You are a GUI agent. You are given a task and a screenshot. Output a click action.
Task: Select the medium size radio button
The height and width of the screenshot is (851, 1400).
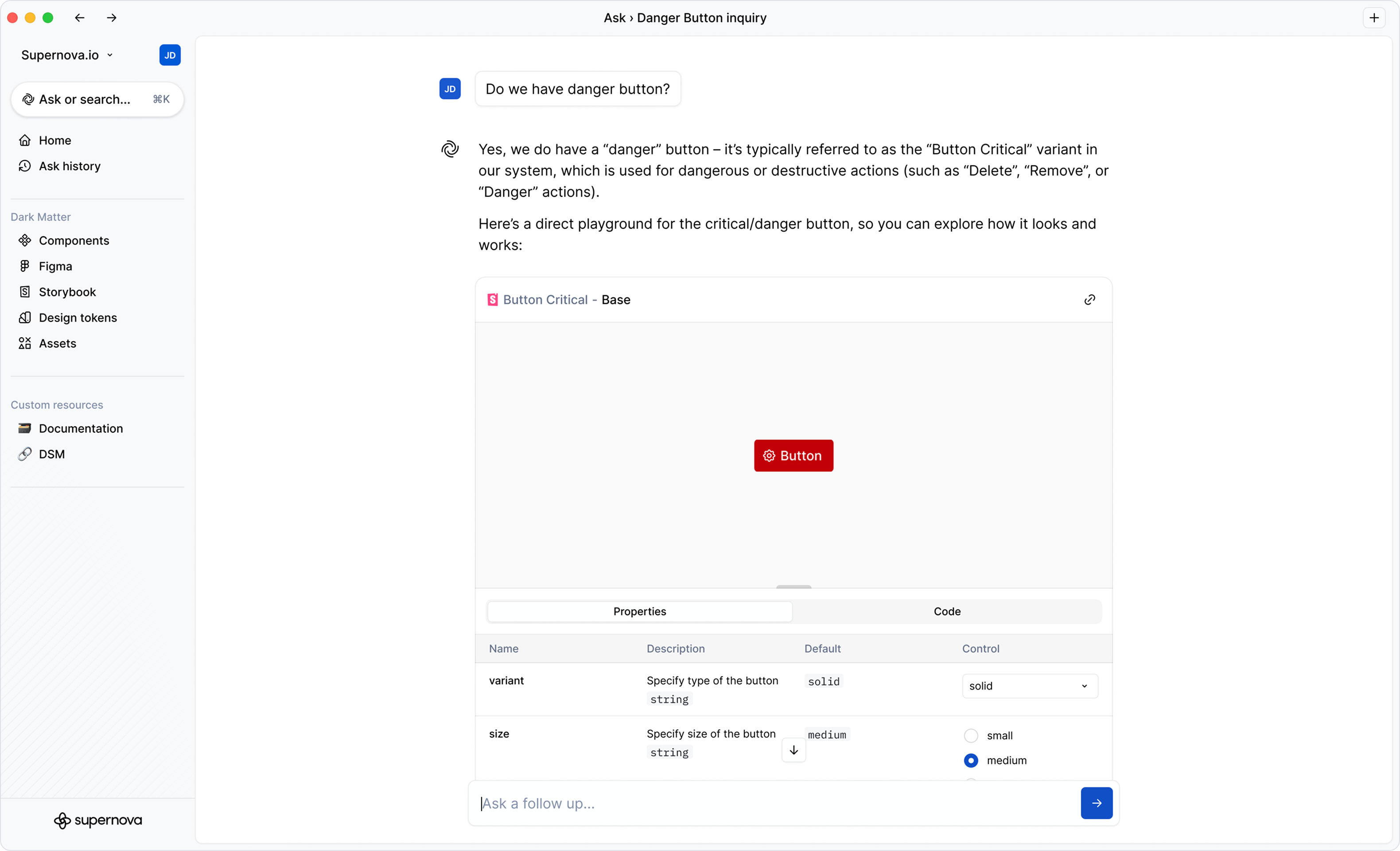970,761
